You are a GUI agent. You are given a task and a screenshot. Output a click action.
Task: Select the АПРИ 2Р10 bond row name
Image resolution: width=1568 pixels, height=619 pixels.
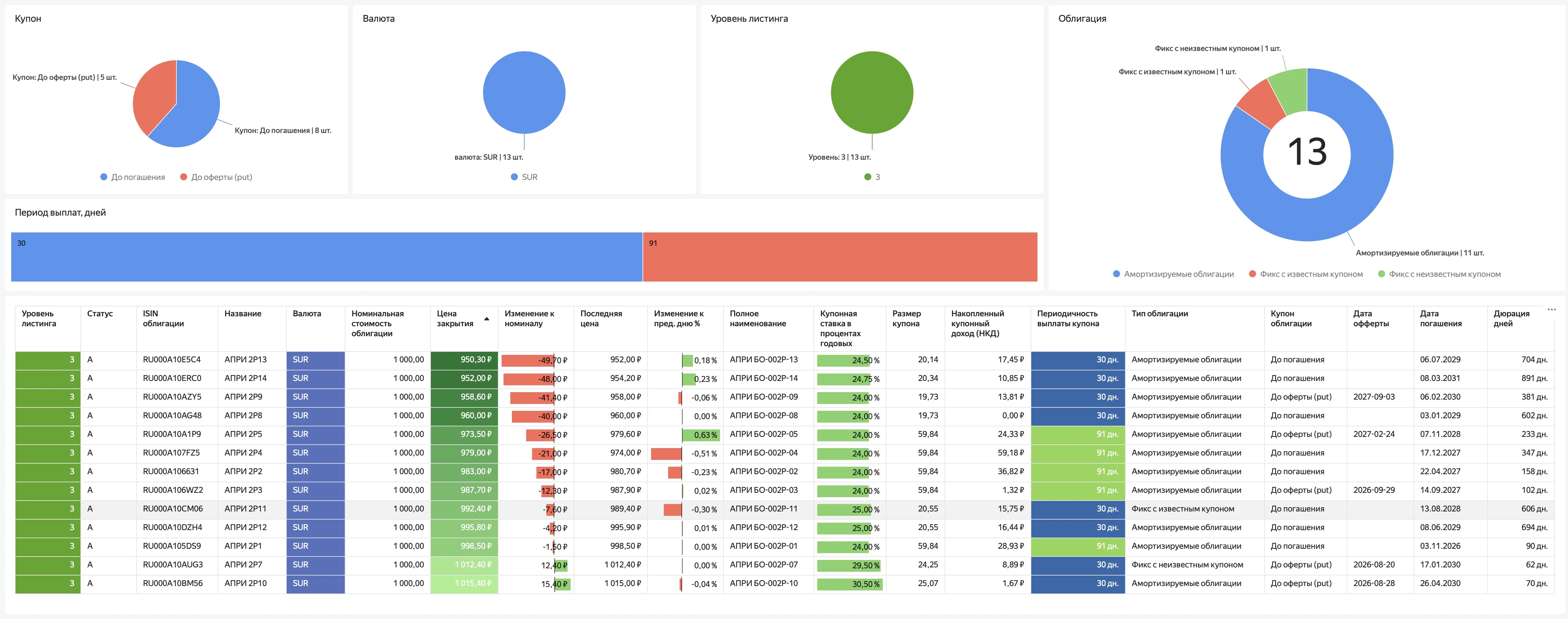245,583
